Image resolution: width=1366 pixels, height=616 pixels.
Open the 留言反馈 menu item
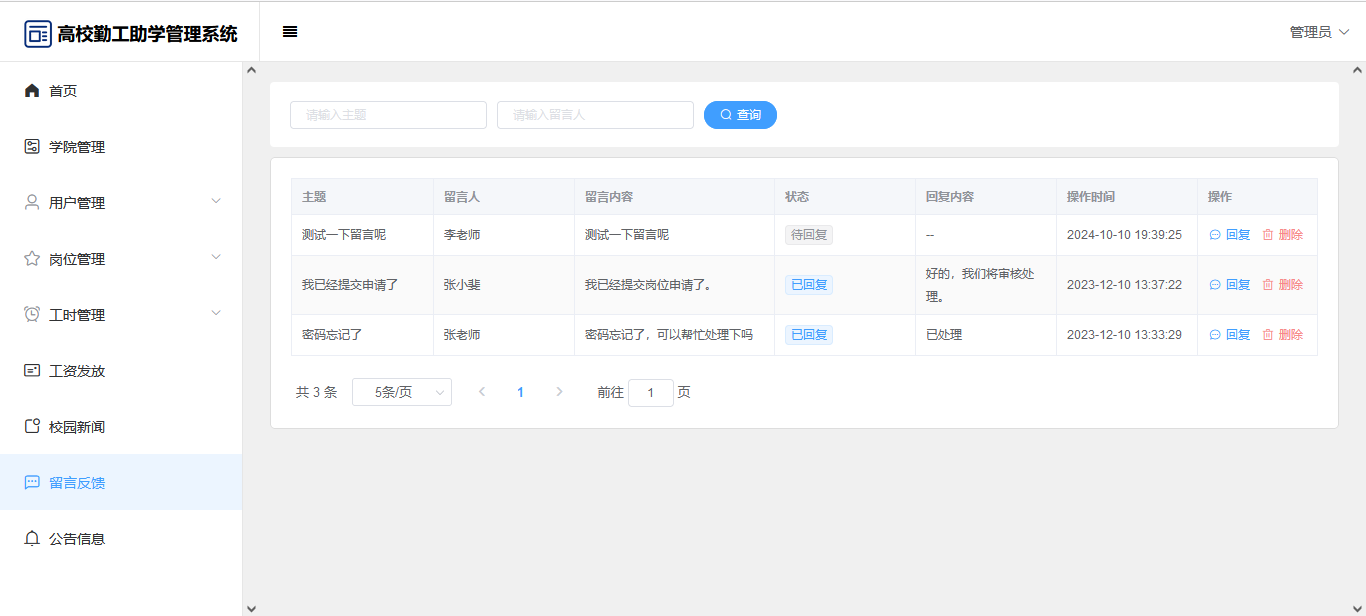tap(77, 483)
